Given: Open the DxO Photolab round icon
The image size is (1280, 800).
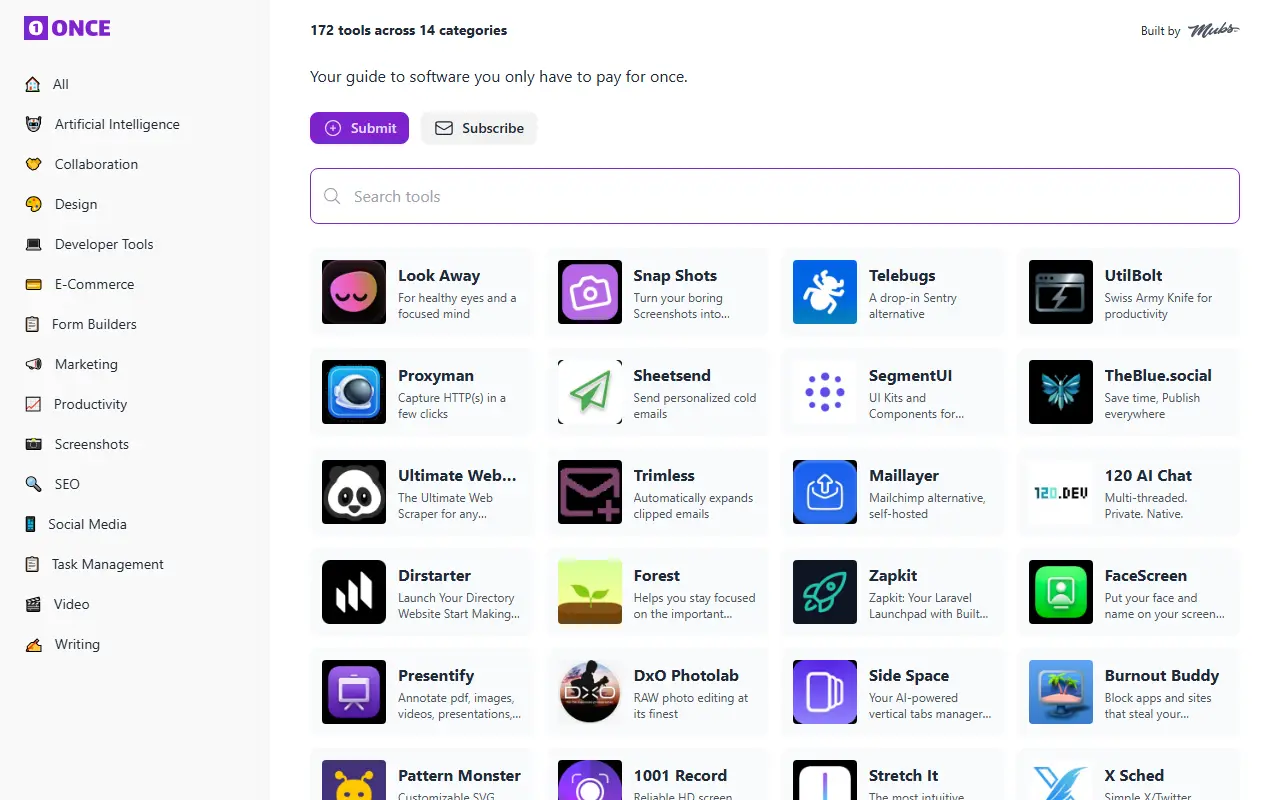Looking at the screenshot, I should (x=590, y=692).
